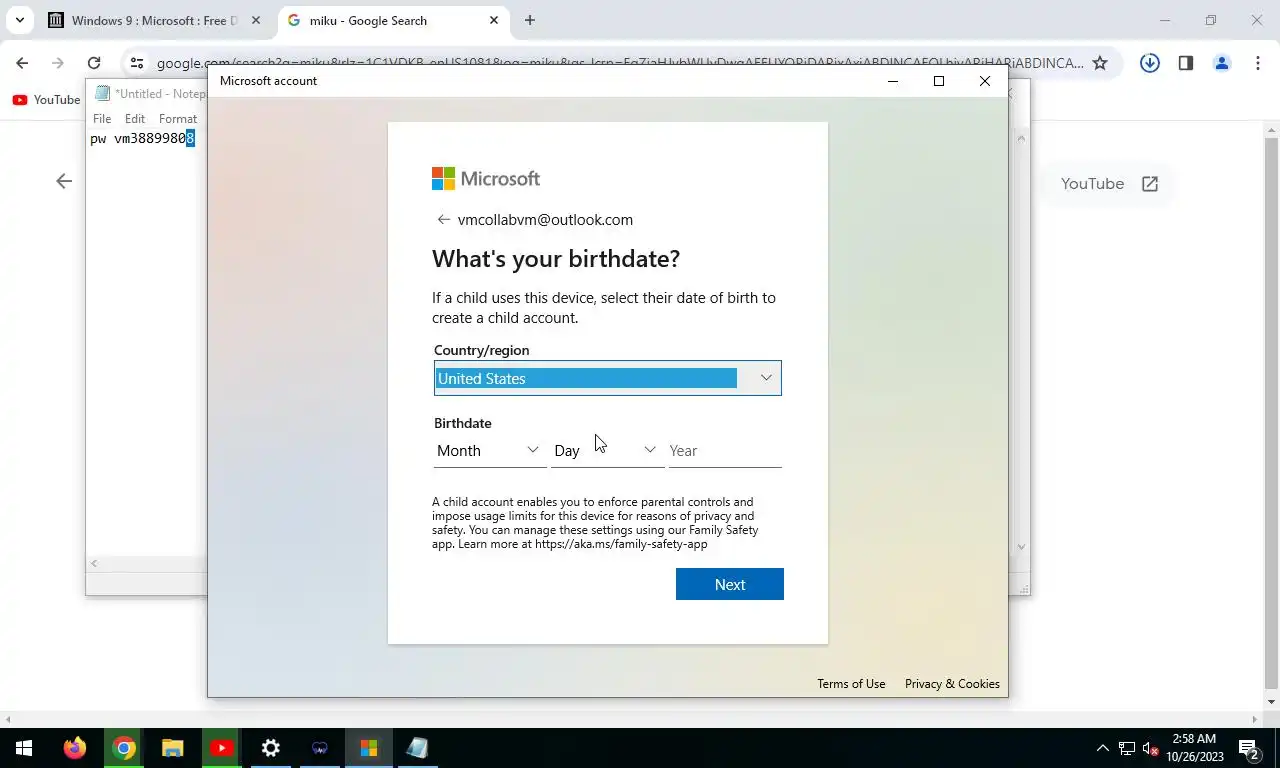1280x768 pixels.
Task: Go forward in Chrome
Action: [x=58, y=63]
